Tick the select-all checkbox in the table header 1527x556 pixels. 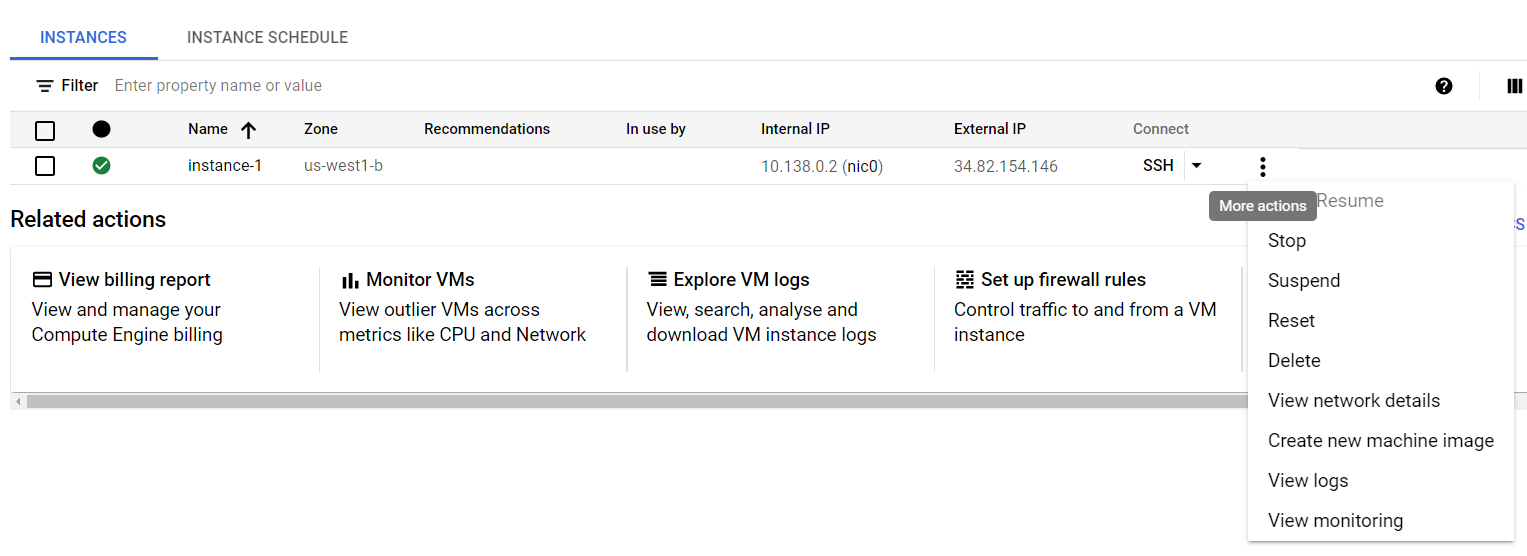[x=45, y=130]
